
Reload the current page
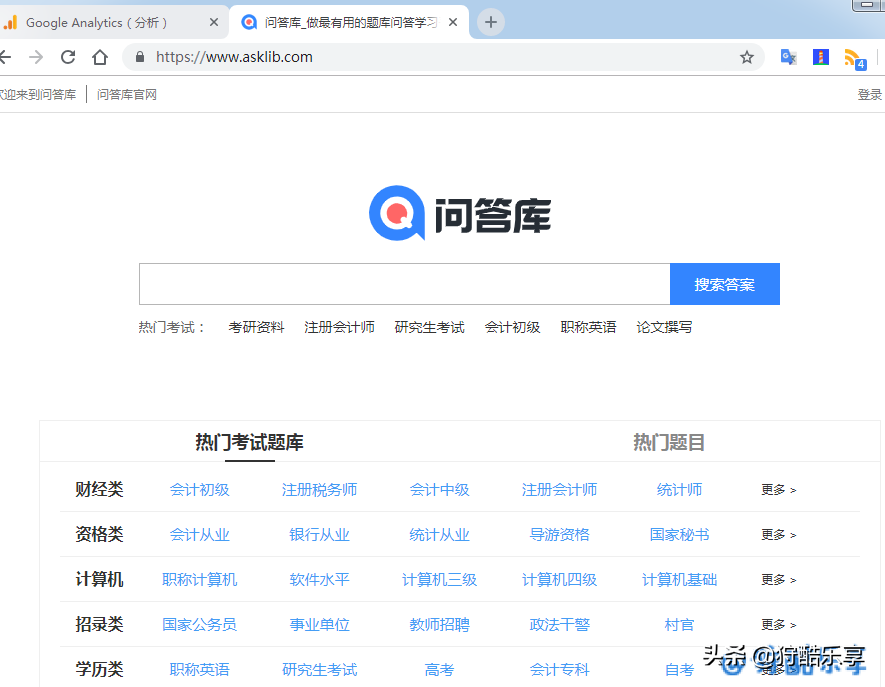tap(68, 57)
